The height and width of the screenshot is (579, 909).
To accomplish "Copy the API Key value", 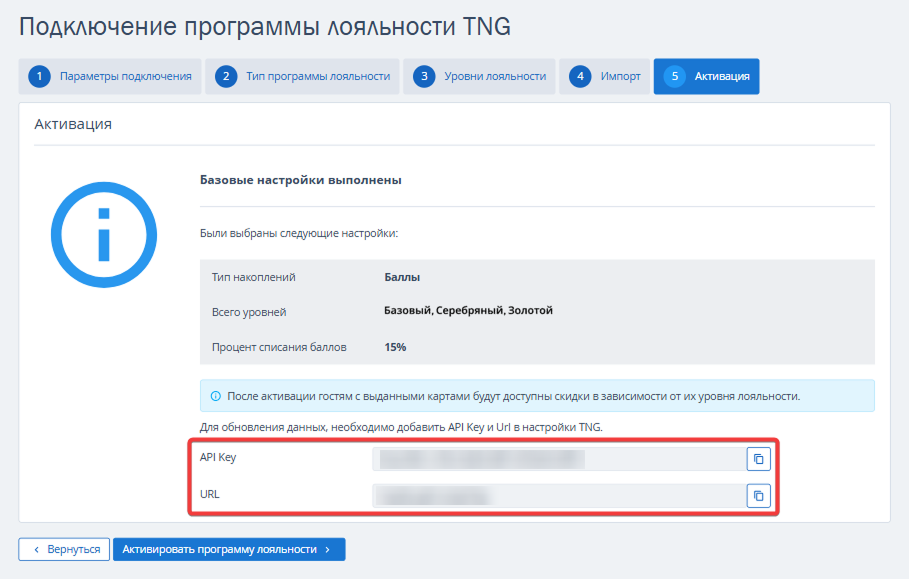I will [x=758, y=459].
